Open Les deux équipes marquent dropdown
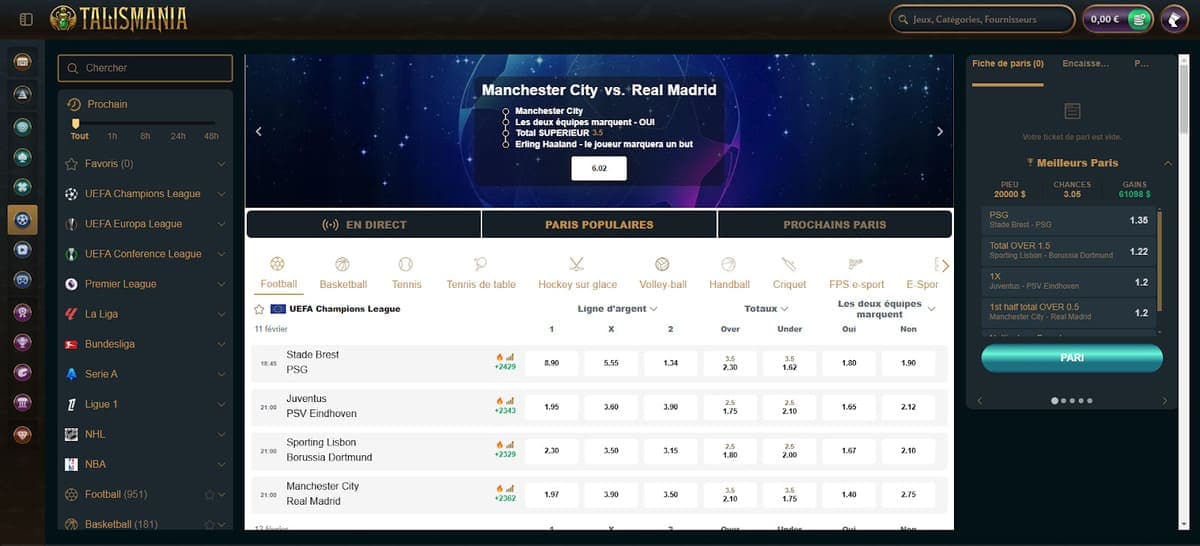Image resolution: width=1200 pixels, height=546 pixels. tap(886, 309)
